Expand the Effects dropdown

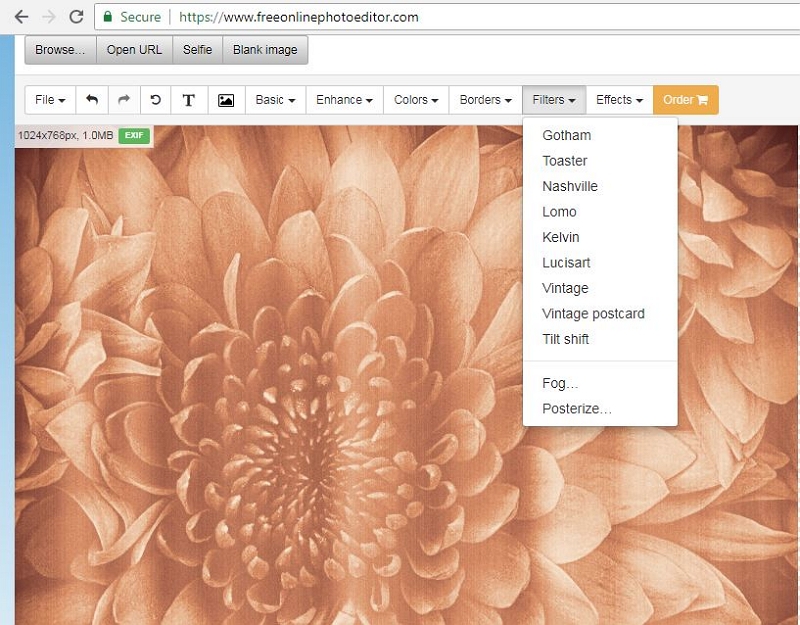(618, 99)
